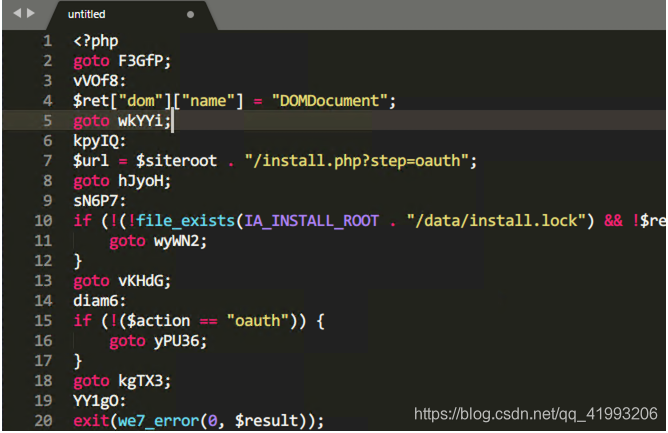Screen dimensions: 668x433
Task: Click the '&&' operator on line 10
Action: point(613,221)
